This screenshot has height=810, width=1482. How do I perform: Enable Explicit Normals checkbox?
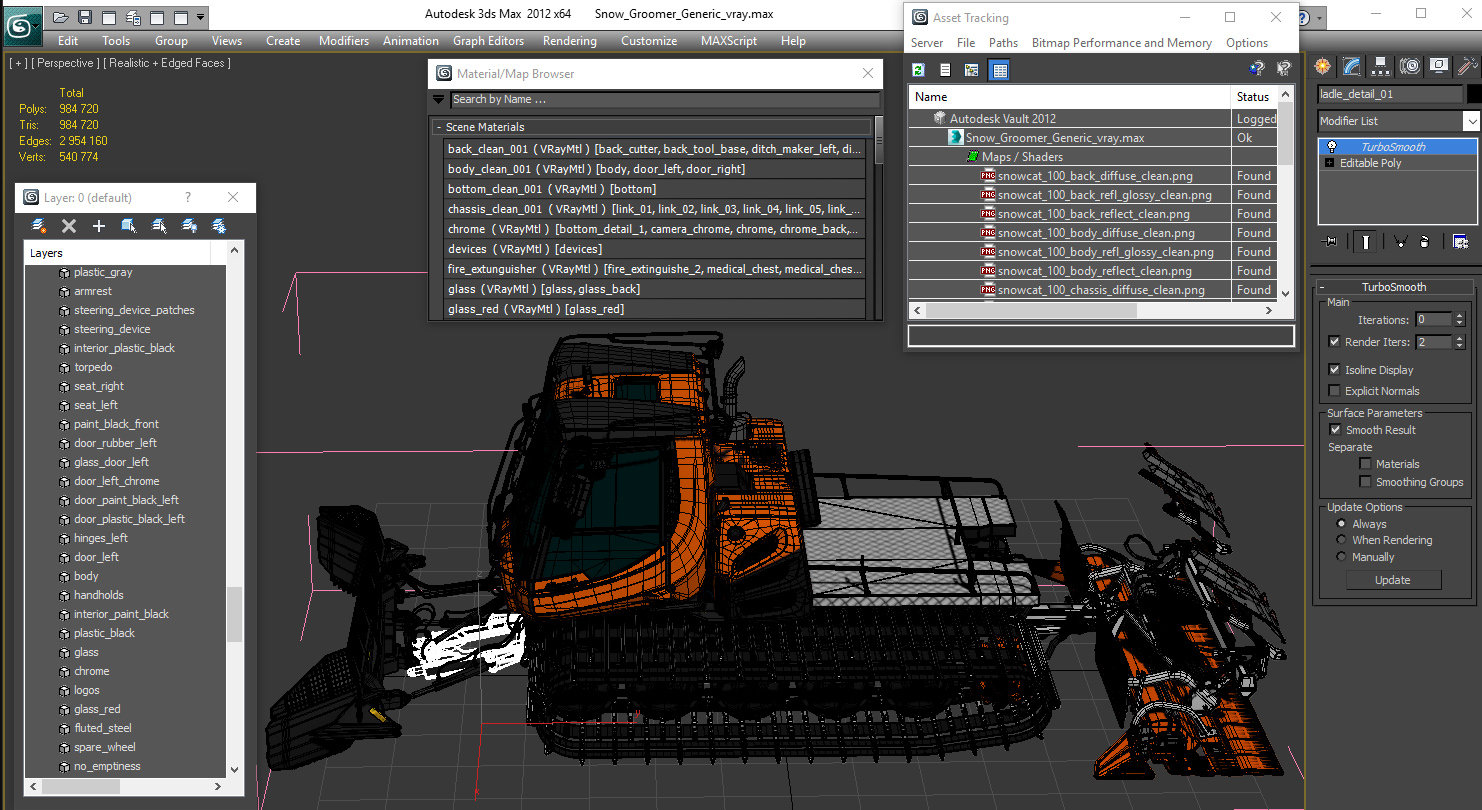1334,391
